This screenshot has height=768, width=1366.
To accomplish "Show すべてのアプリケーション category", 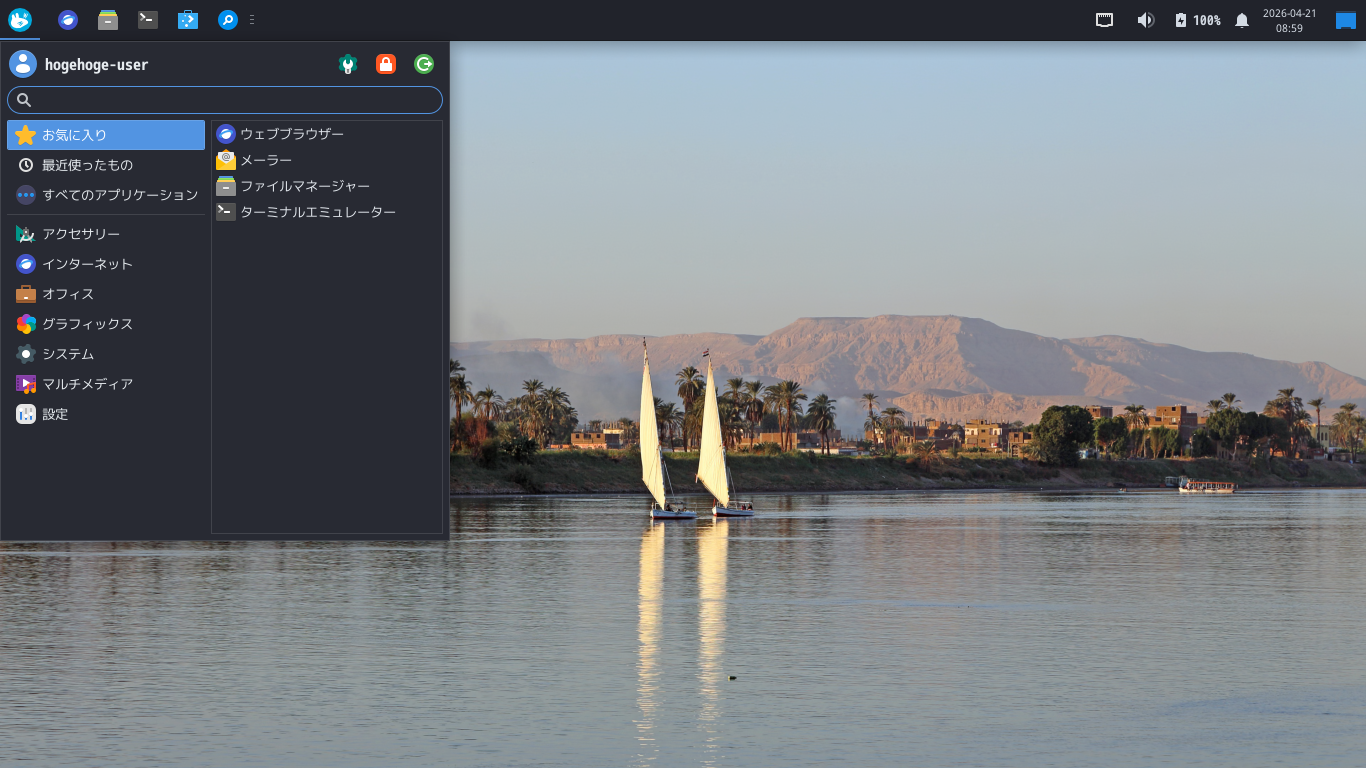I will click(x=106, y=195).
